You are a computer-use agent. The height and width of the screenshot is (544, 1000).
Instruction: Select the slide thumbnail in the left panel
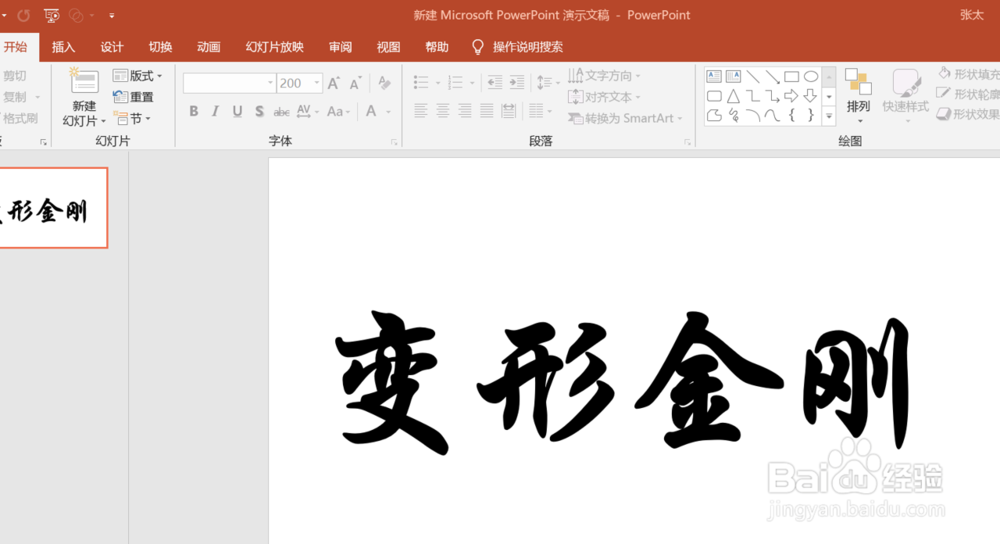tap(54, 208)
